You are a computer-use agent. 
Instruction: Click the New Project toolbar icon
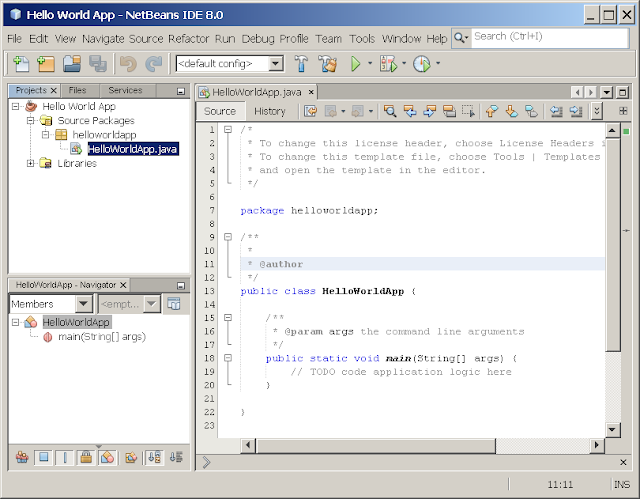(46, 64)
